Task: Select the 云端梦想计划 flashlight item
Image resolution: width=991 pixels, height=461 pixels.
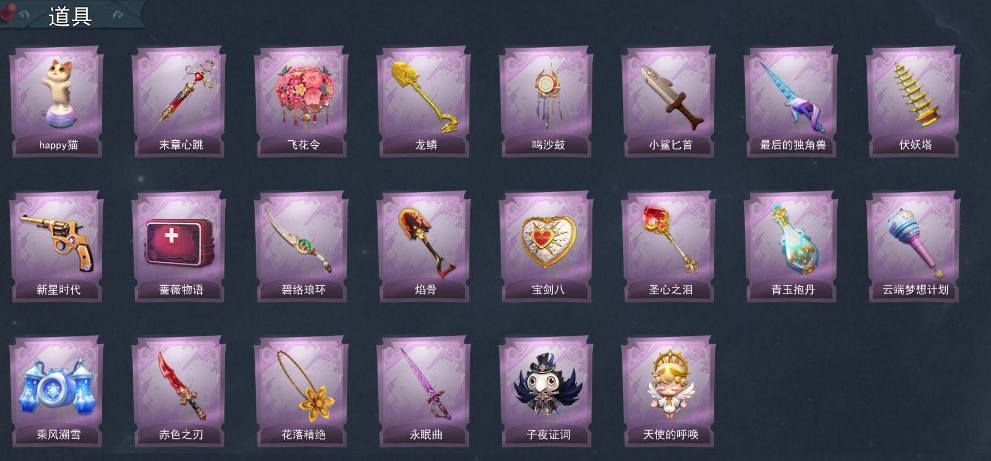Action: pyautogui.click(x=913, y=247)
